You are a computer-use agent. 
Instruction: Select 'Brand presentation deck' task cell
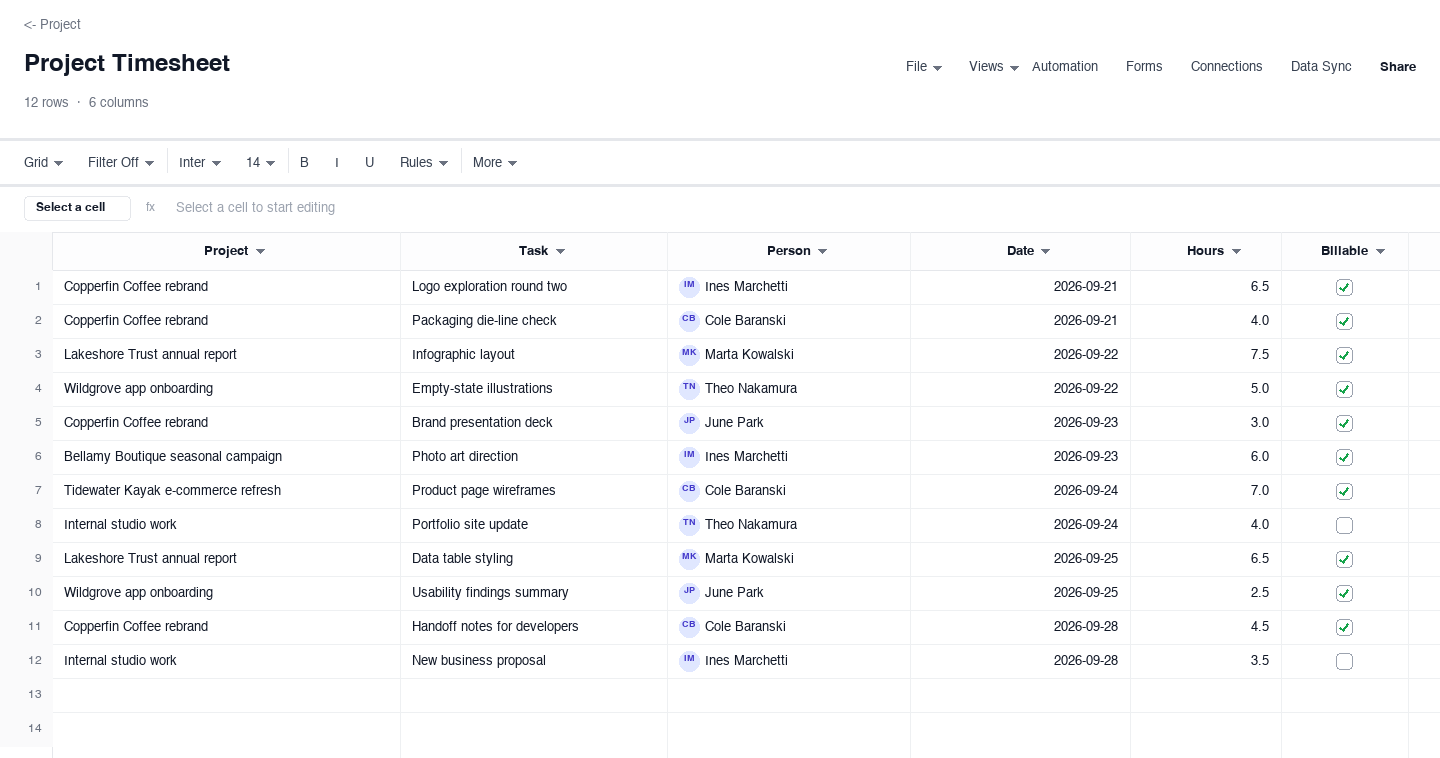tap(534, 423)
